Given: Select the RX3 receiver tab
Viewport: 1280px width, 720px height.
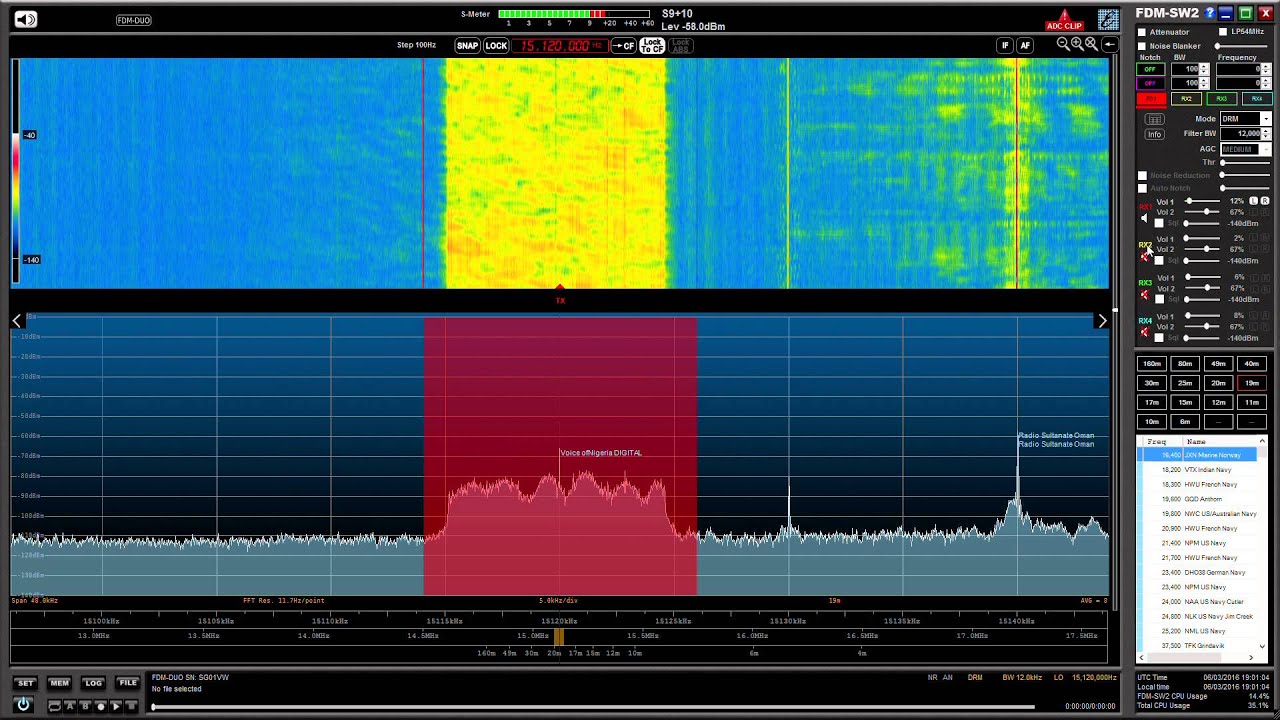Looking at the screenshot, I should 1222,99.
